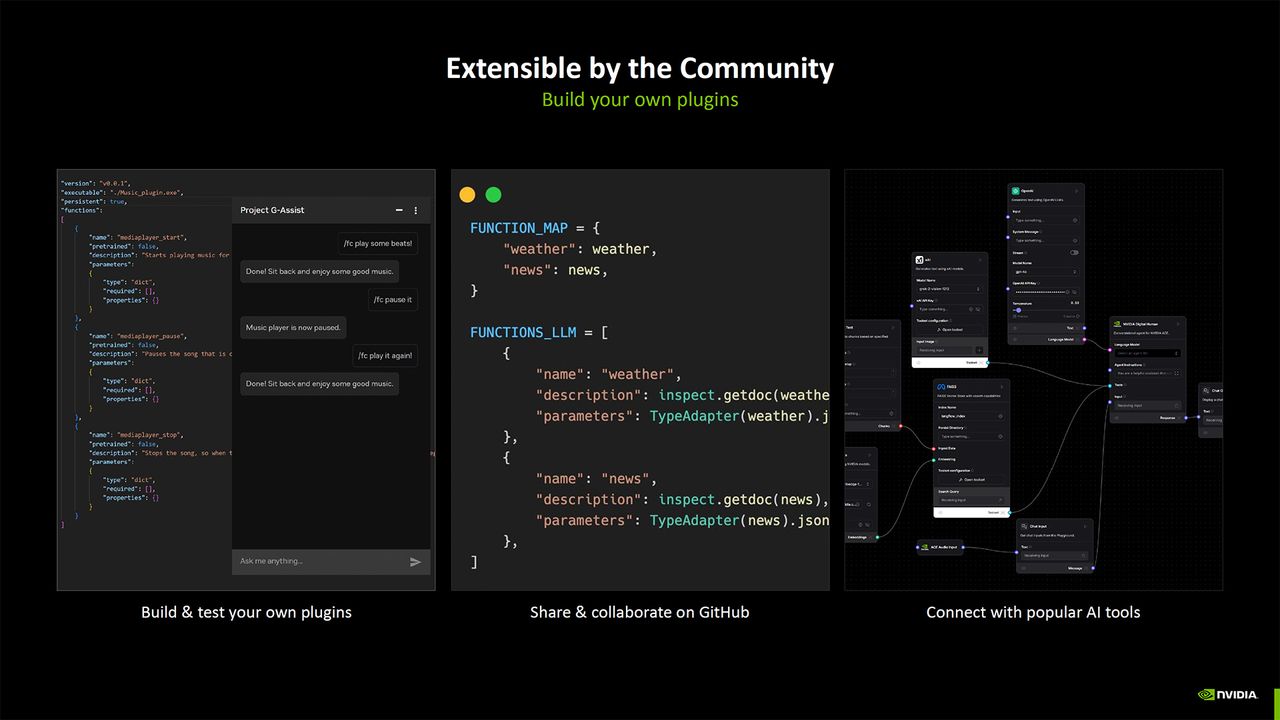Send the message in G-Assist chat
This screenshot has width=1280, height=720.
click(x=415, y=562)
